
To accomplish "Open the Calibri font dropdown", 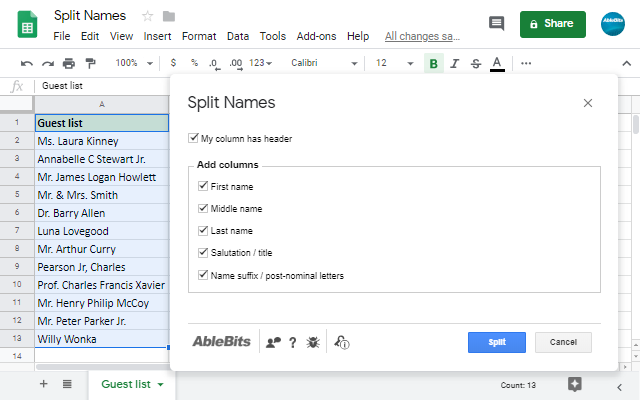I will click(x=324, y=63).
